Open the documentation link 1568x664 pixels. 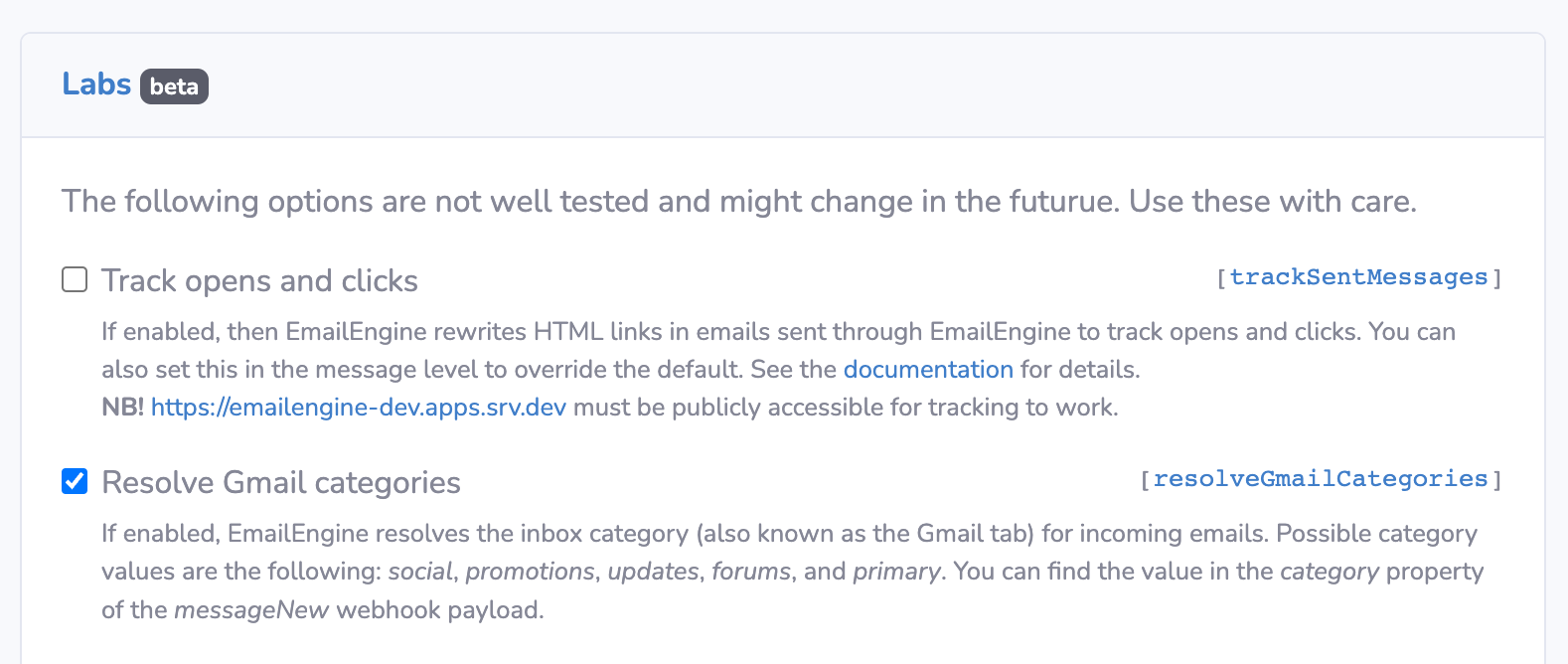tap(928, 369)
